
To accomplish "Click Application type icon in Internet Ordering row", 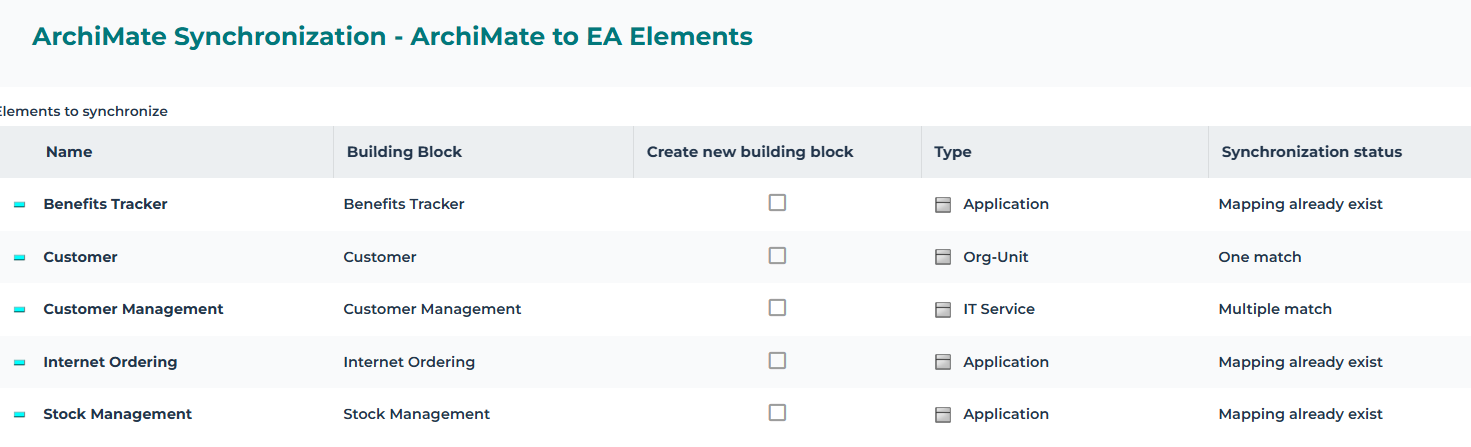I will (942, 363).
